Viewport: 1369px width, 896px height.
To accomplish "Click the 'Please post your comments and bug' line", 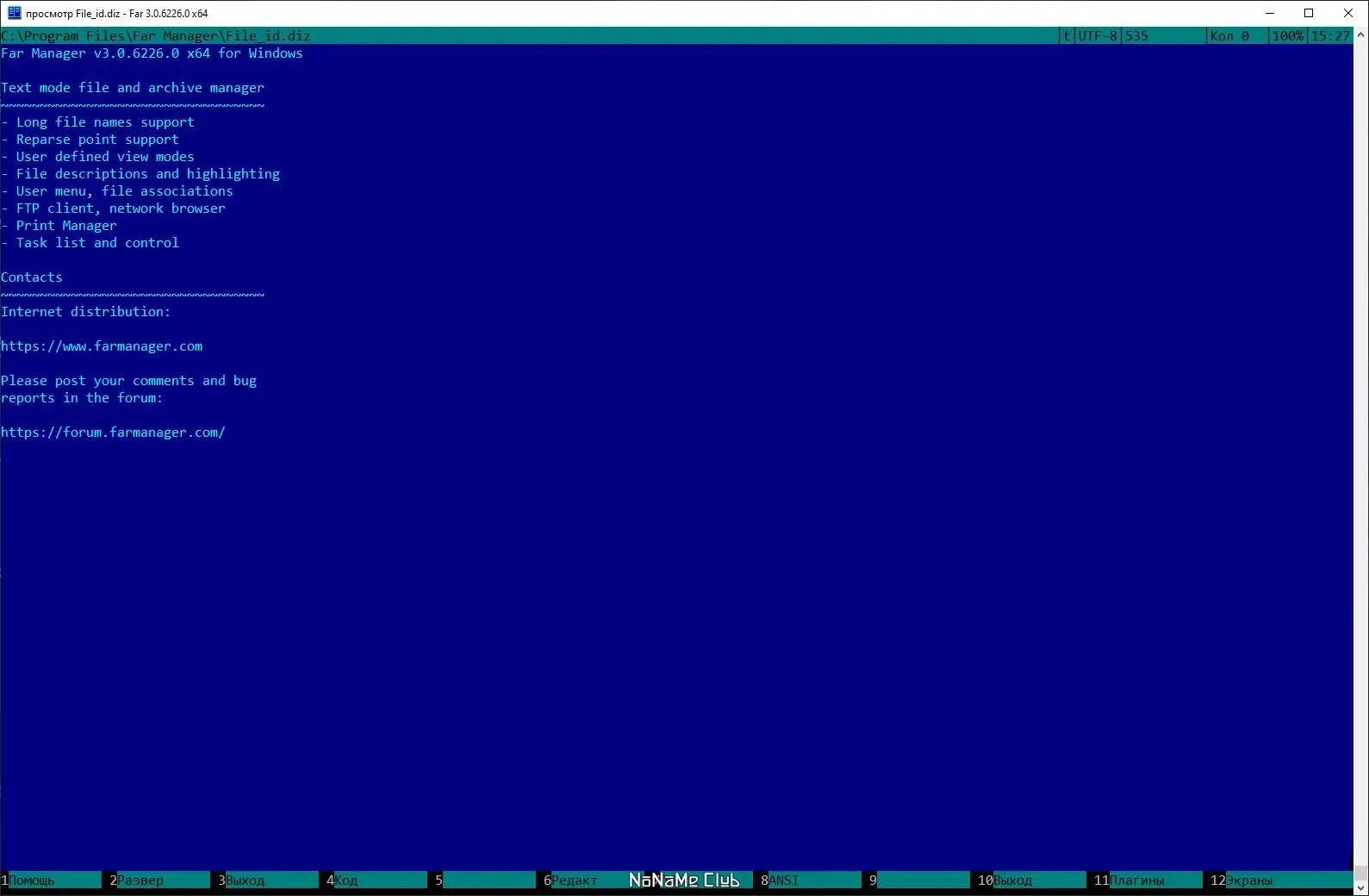I will coord(128,381).
